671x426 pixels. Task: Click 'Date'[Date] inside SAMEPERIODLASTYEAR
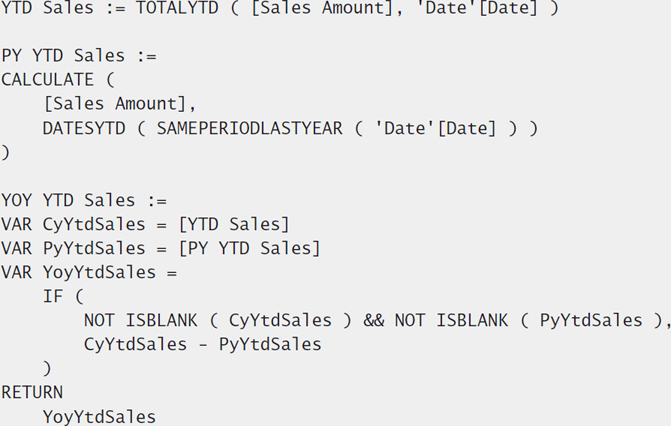[436, 128]
